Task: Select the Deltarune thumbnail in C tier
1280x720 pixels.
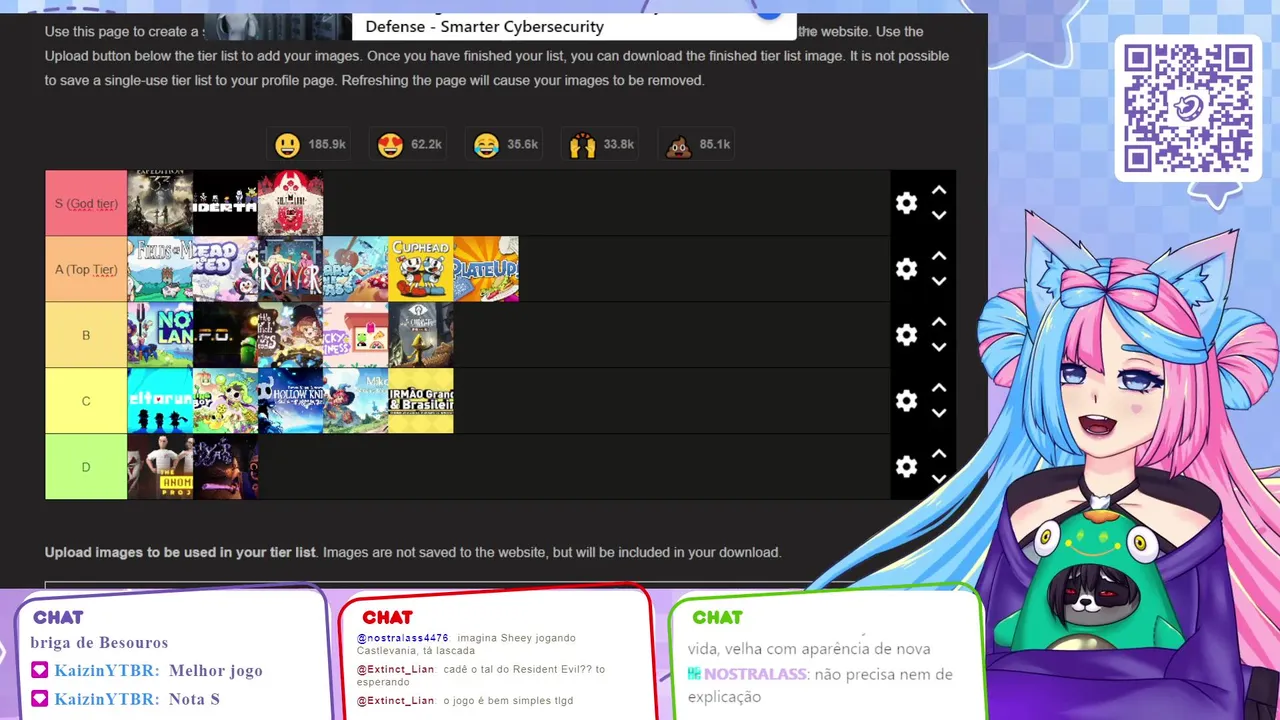Action: (x=160, y=401)
